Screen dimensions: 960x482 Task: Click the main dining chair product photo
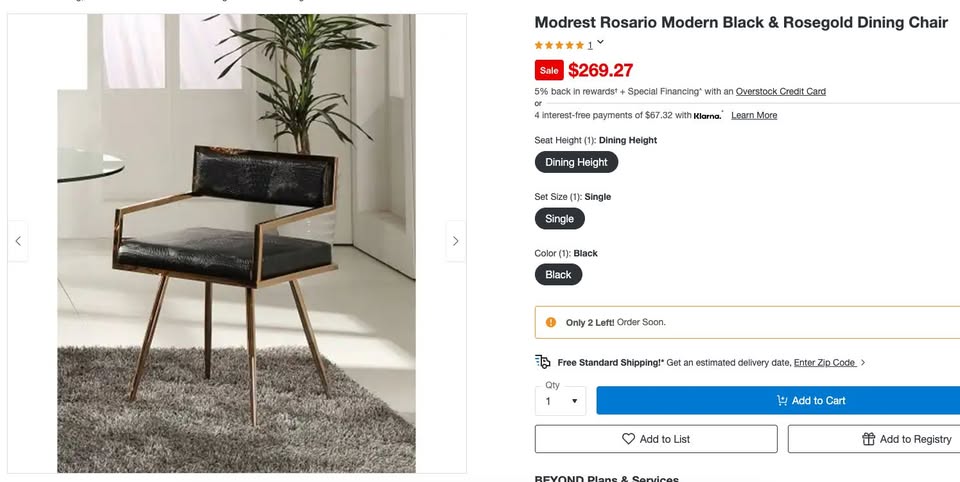click(x=236, y=243)
